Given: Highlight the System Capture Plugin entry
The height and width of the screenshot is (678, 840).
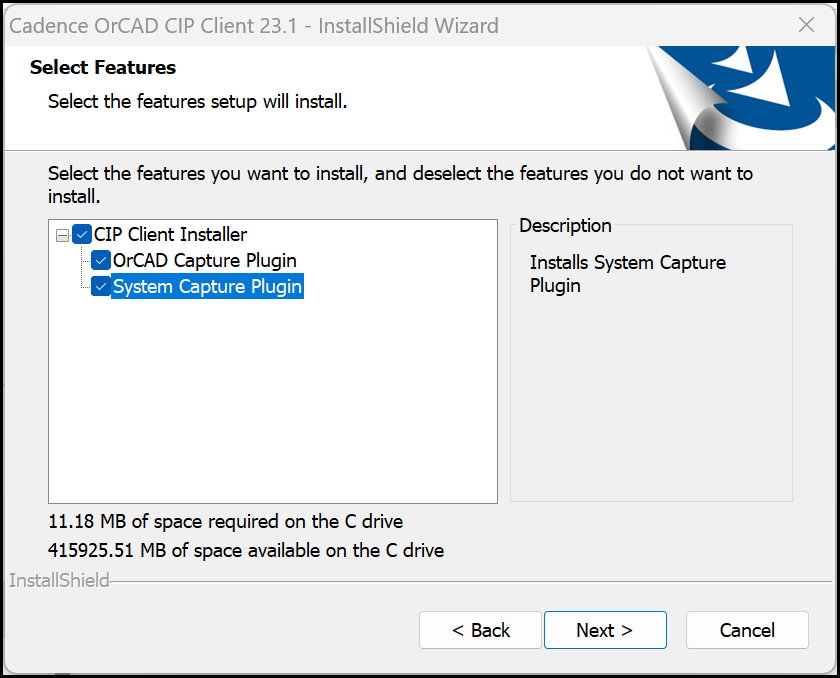Looking at the screenshot, I should tap(206, 286).
